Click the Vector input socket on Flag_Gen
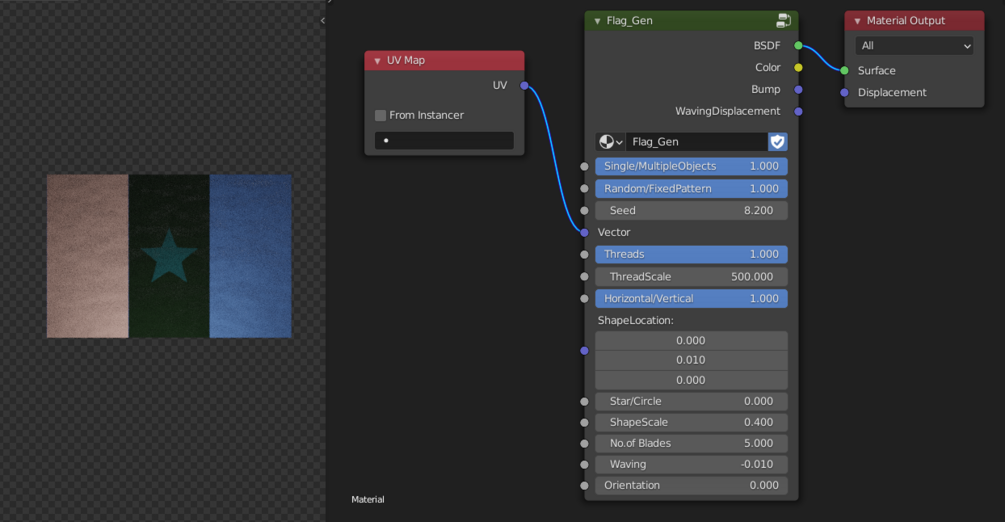 tap(584, 232)
